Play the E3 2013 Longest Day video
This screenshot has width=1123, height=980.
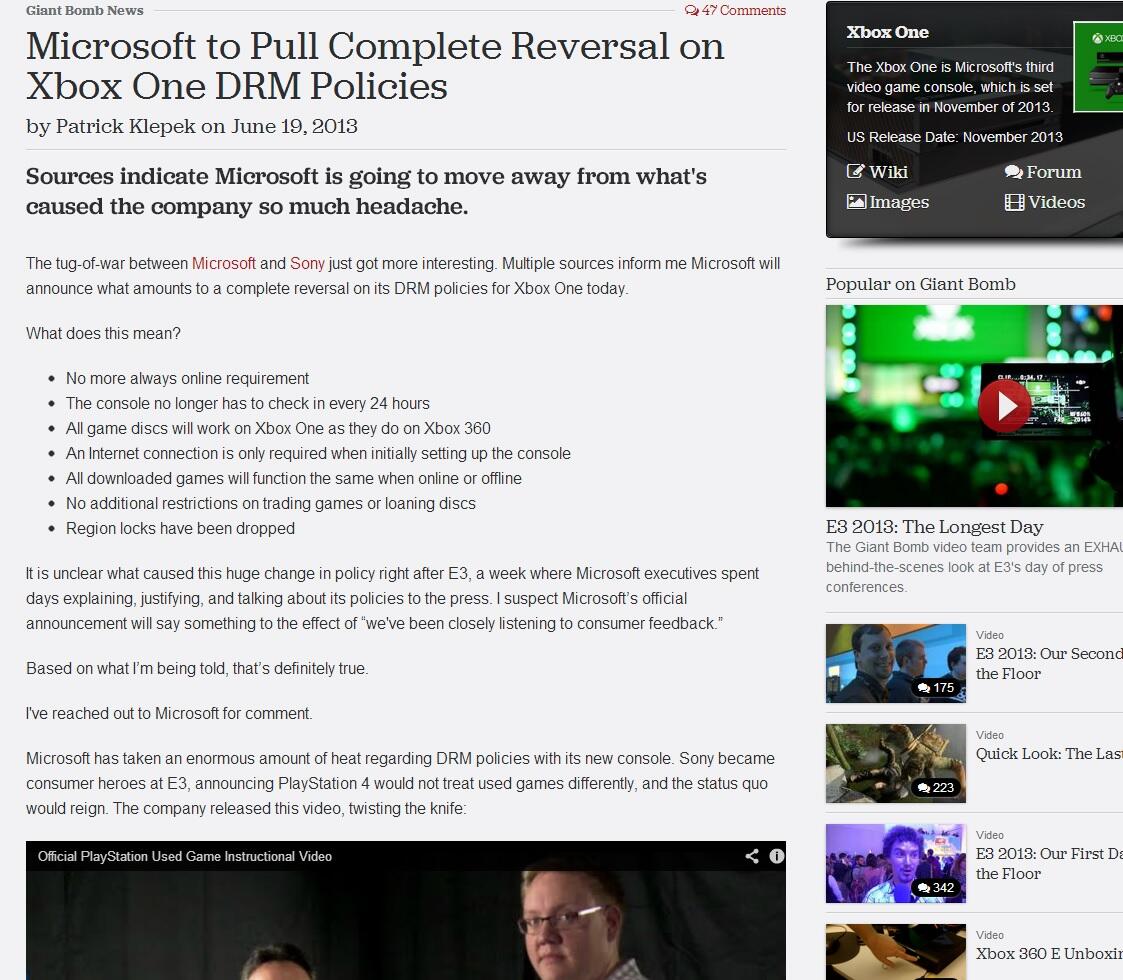[x=1004, y=405]
